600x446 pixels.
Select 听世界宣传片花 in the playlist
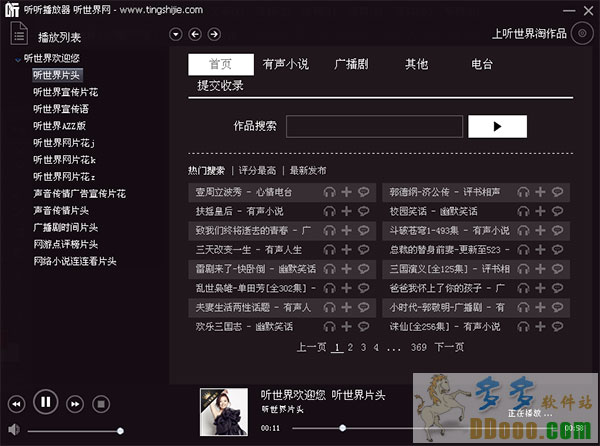65,92
